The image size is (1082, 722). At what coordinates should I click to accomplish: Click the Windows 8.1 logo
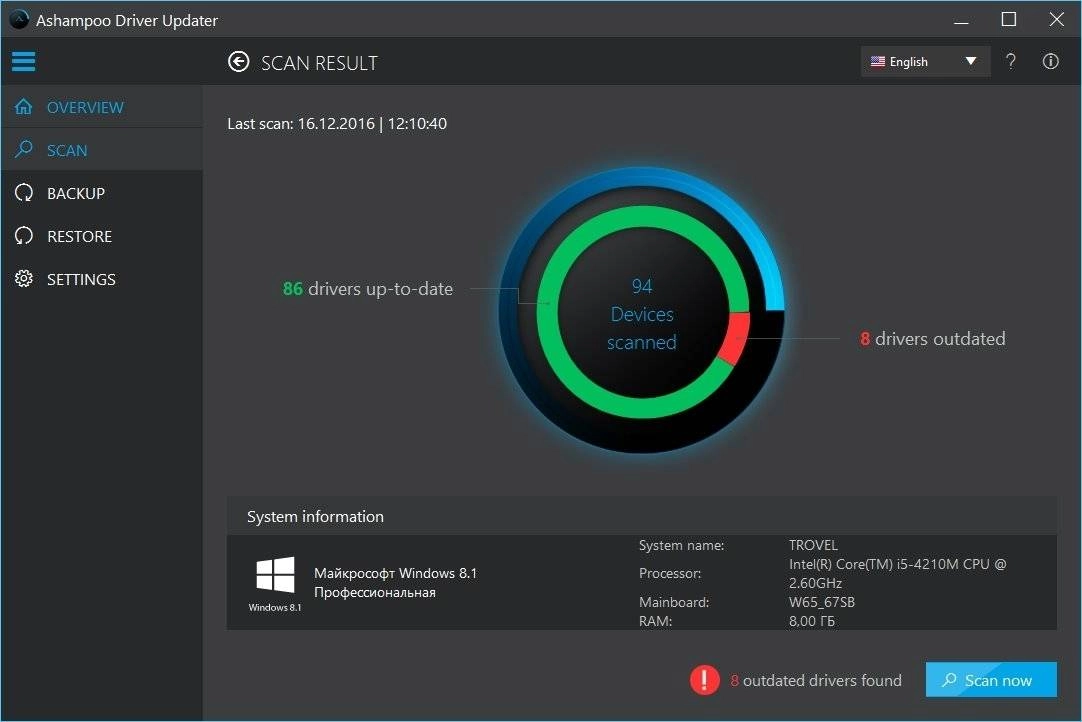coord(275,575)
